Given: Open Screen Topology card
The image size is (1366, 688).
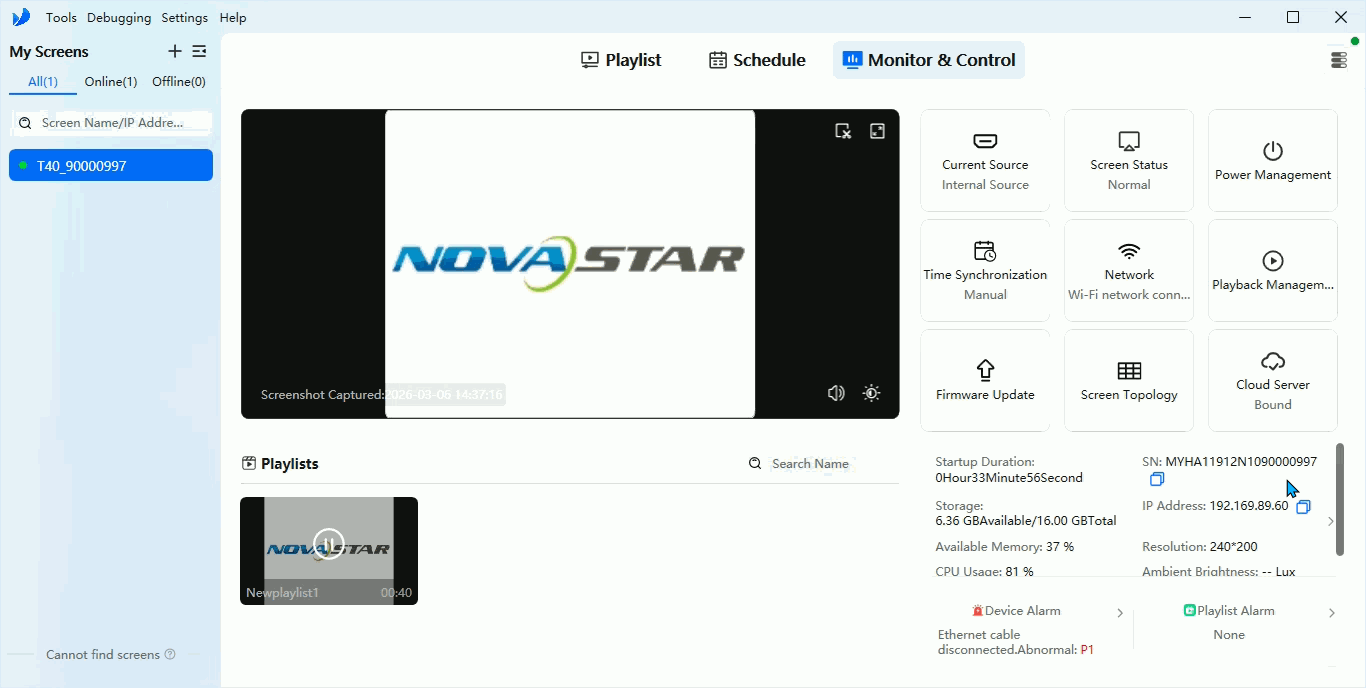Looking at the screenshot, I should [x=1129, y=380].
